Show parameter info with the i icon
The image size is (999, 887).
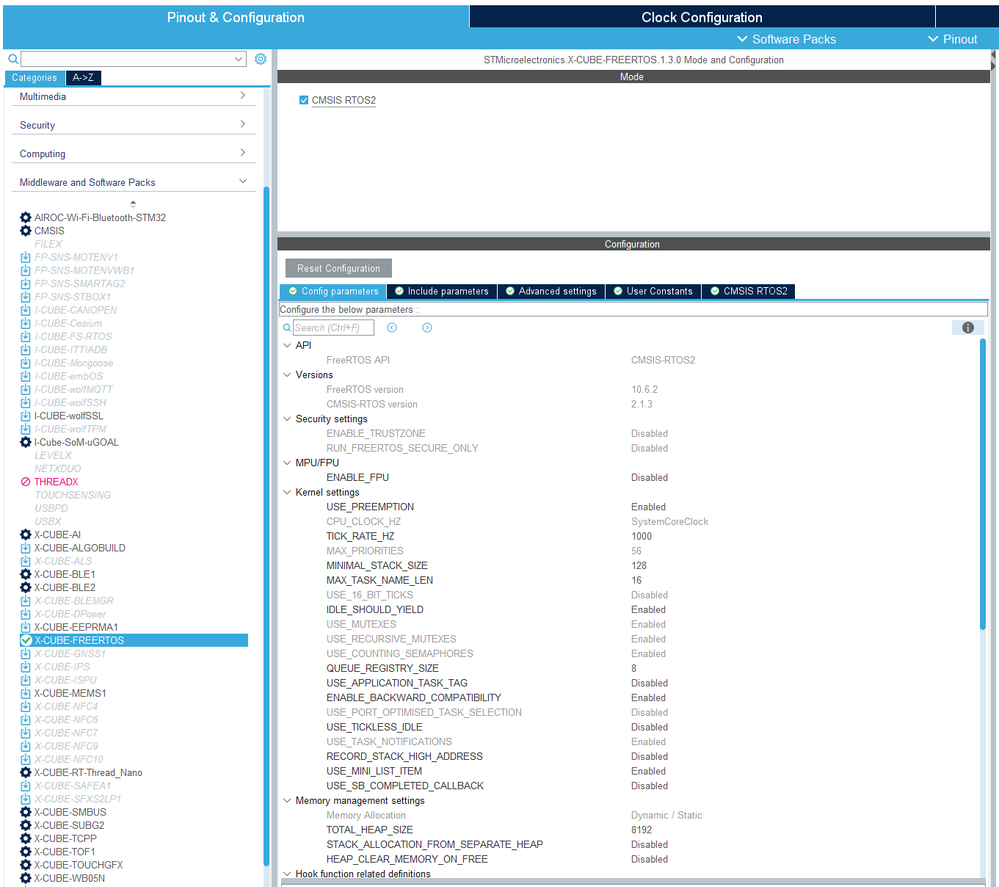coord(968,328)
